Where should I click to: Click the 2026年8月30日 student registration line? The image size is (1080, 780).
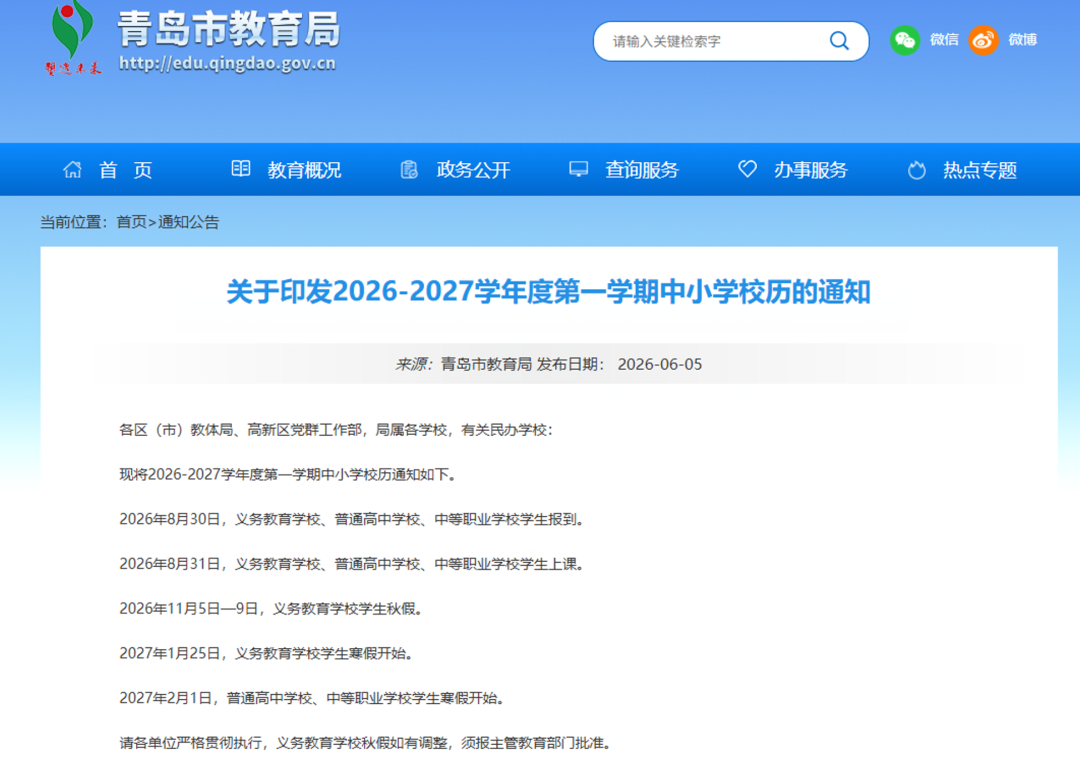[351, 520]
